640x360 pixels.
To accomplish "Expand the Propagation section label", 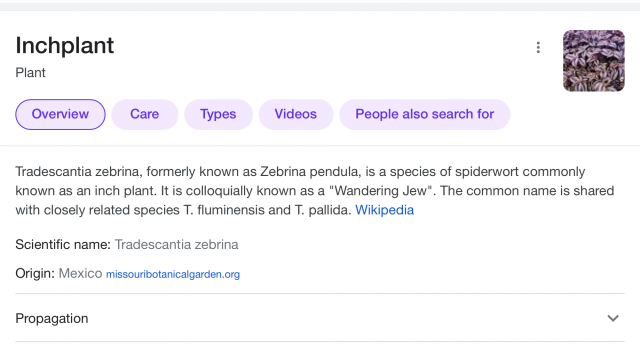I will pos(52,318).
